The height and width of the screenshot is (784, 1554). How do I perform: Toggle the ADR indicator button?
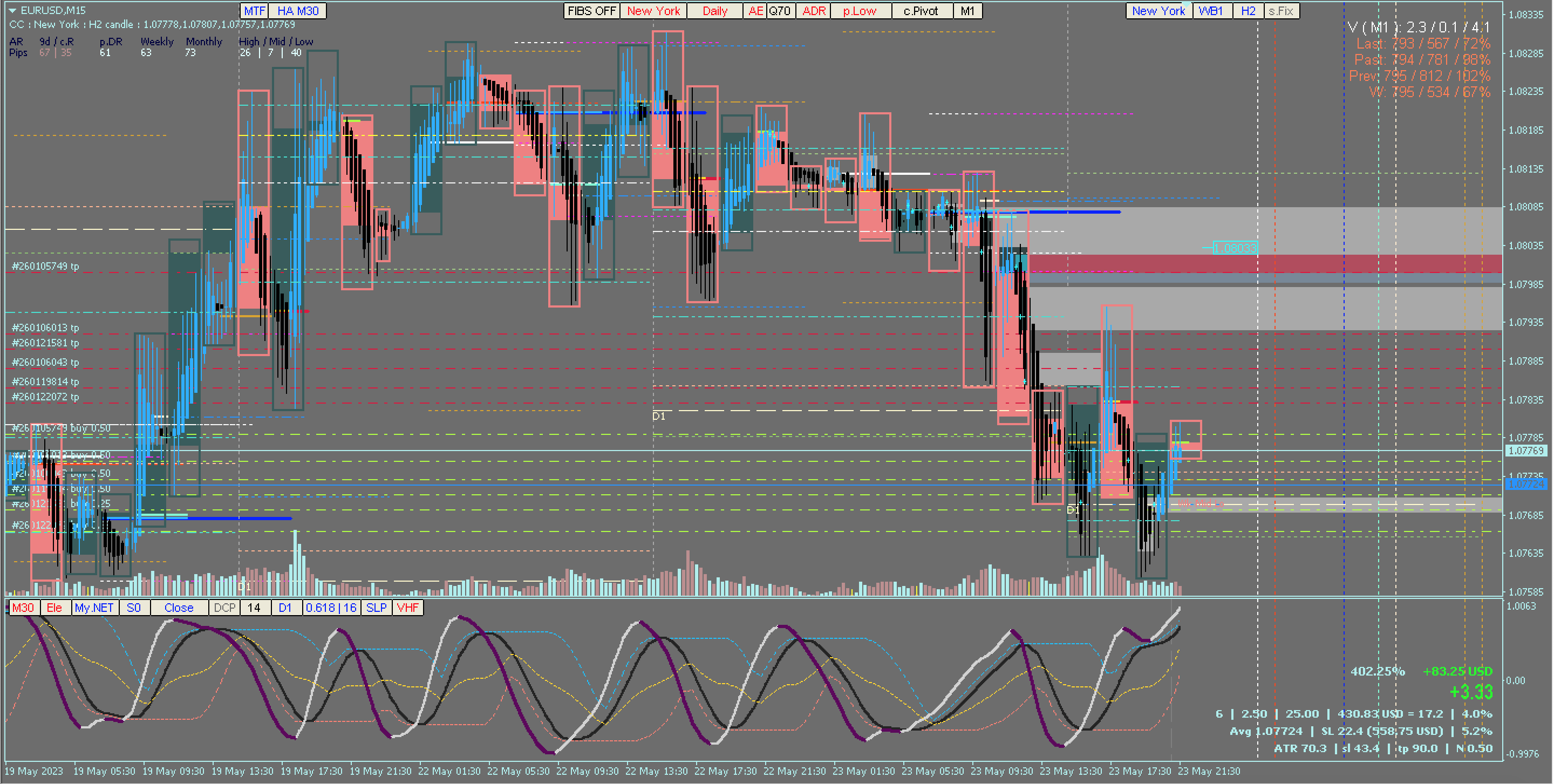[813, 11]
